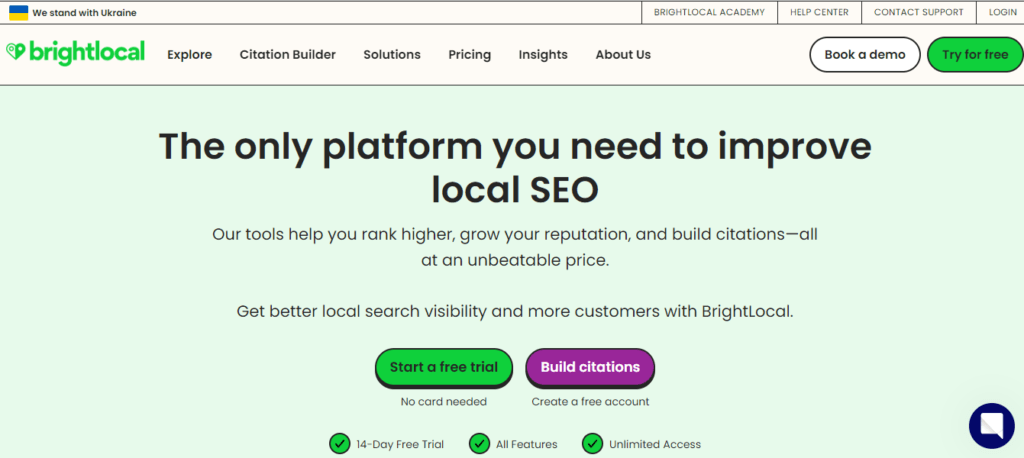The width and height of the screenshot is (1024, 458).
Task: Click the Try for free button
Action: 975,54
